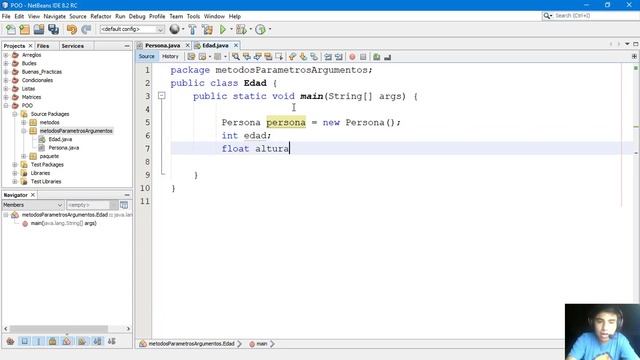
Task: Click the paquete package node
Action: 49,156
